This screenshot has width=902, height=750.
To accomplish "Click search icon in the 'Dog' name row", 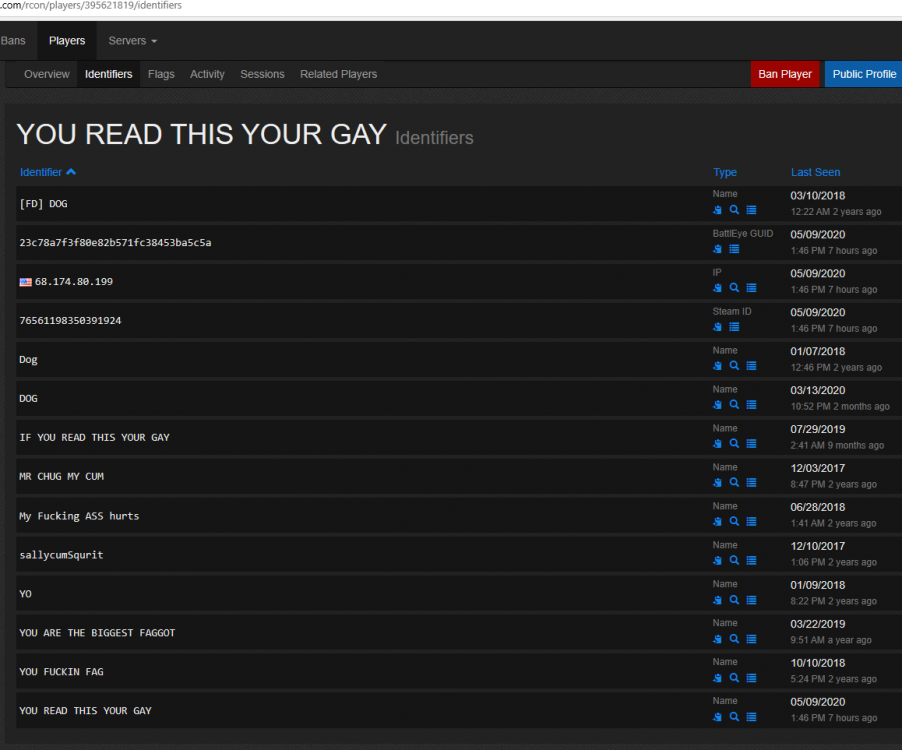I will 734,366.
